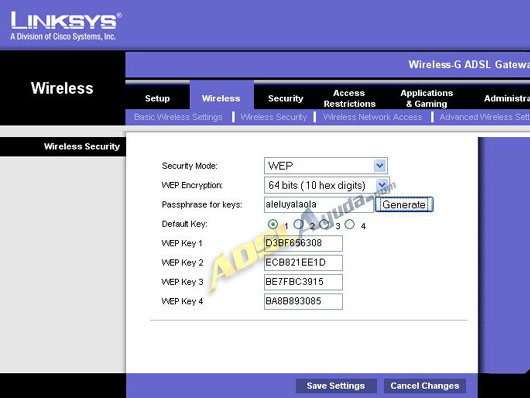The width and height of the screenshot is (530, 398).
Task: Open Basic Wireless Settings subtab
Action: tap(178, 117)
